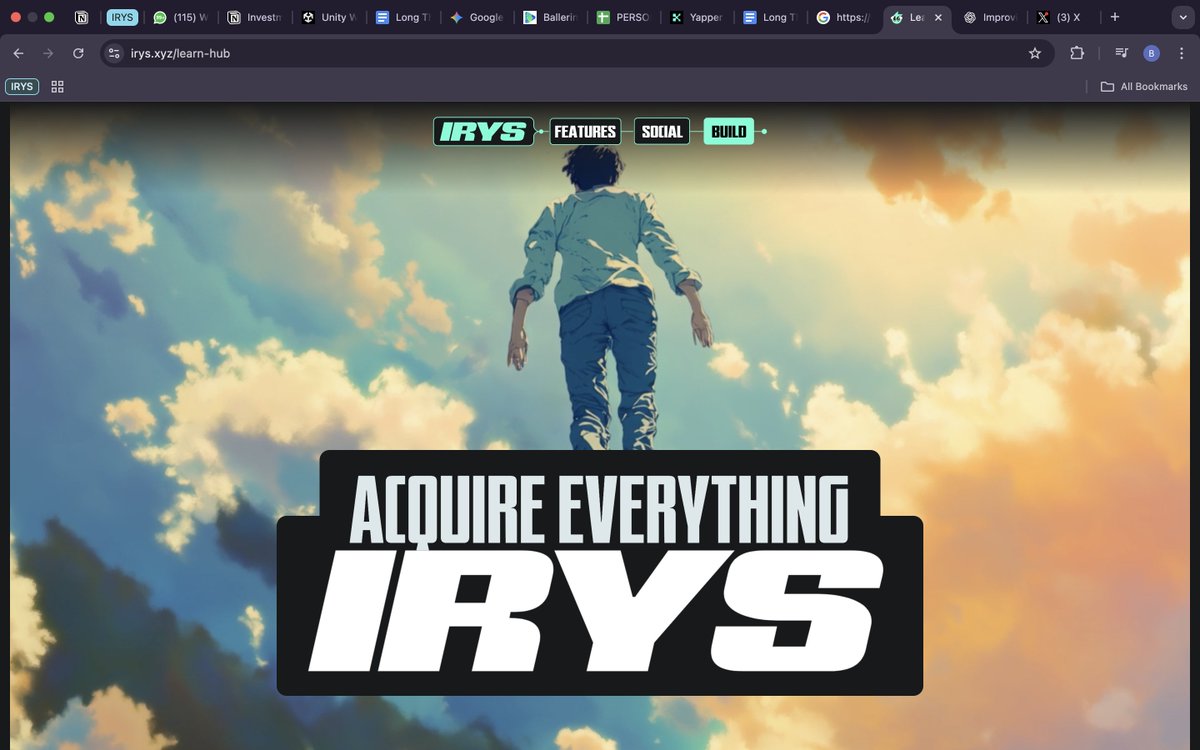This screenshot has height=750, width=1200.
Task: Open a new browser tab
Action: (x=1115, y=17)
